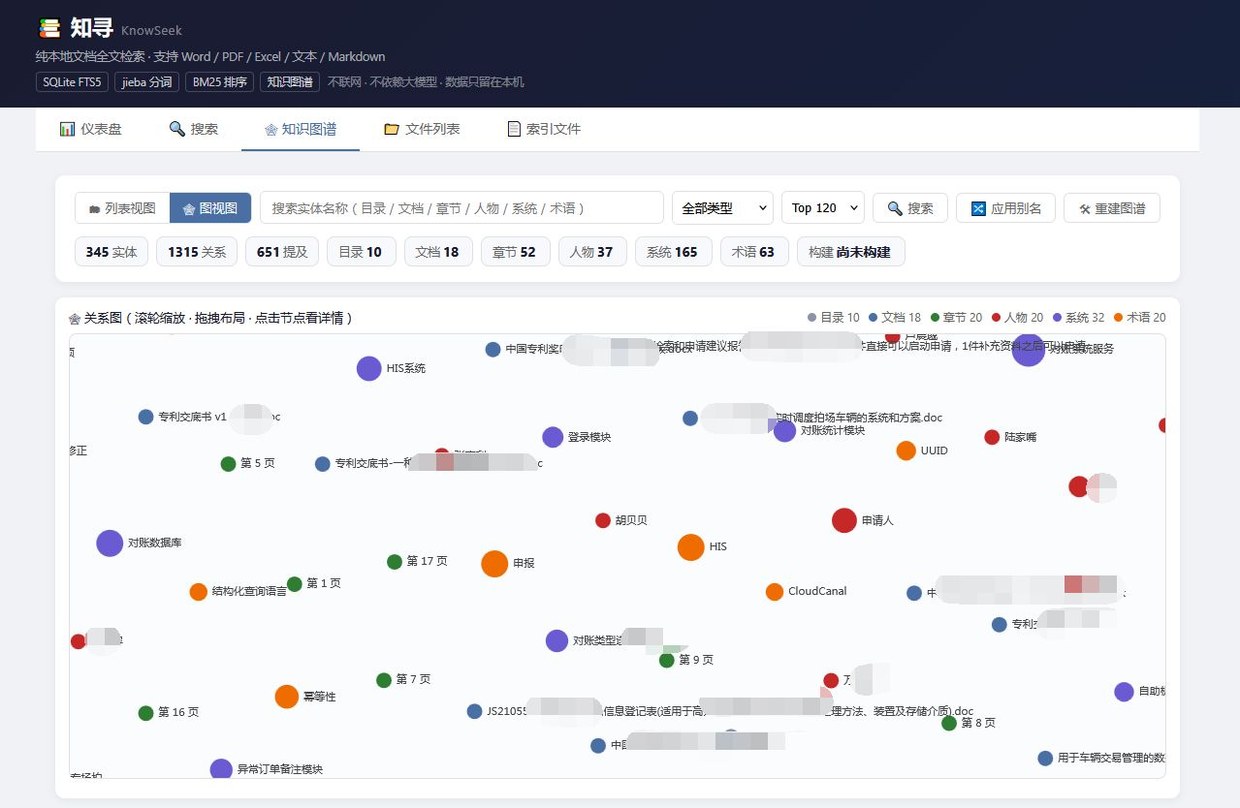Screen dimensions: 1240x808
Task: Select the orange HIS term node
Action: click(x=691, y=547)
